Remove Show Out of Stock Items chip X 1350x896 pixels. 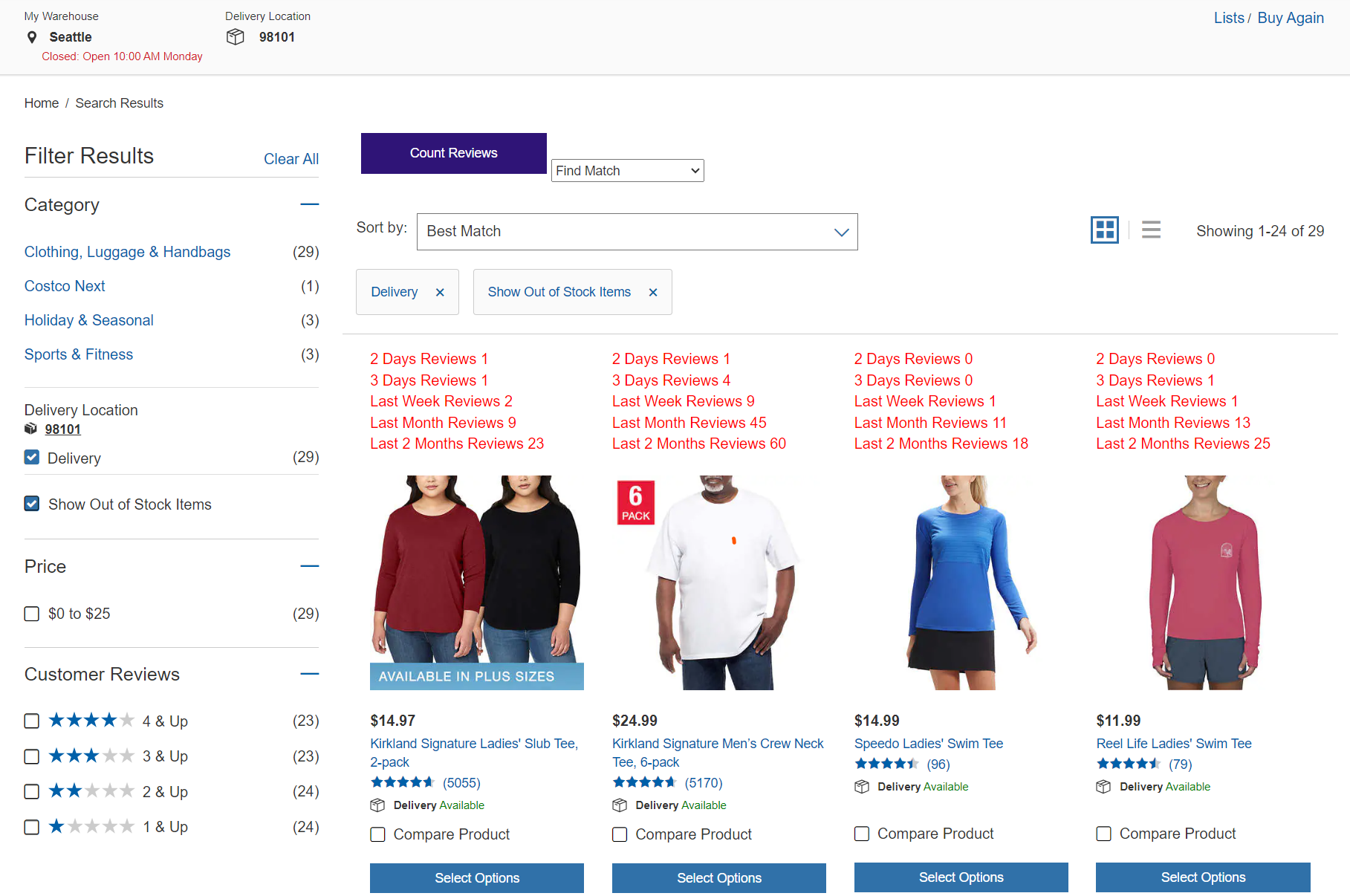[653, 292]
